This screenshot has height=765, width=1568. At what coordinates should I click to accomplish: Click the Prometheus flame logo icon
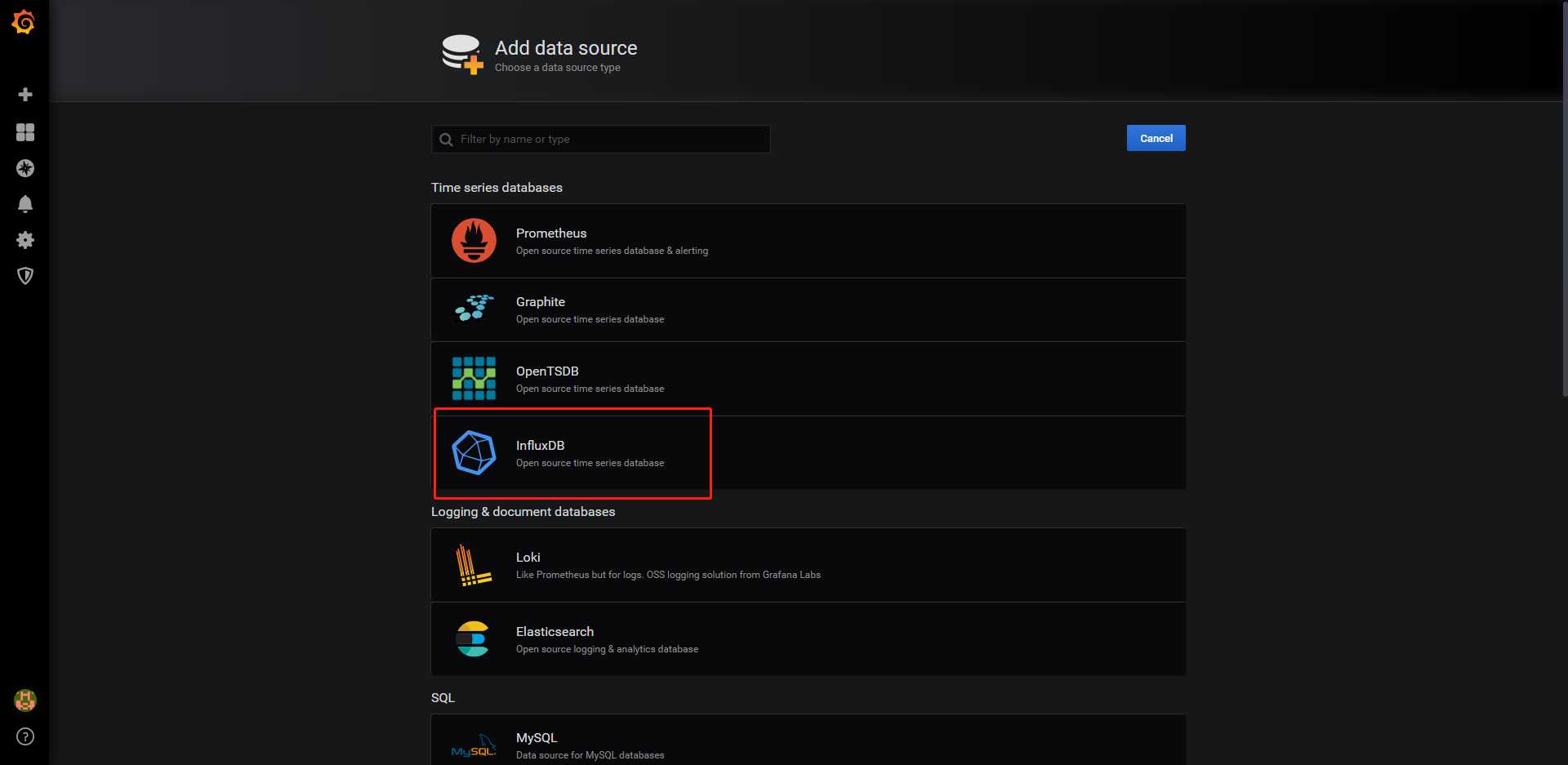point(474,241)
